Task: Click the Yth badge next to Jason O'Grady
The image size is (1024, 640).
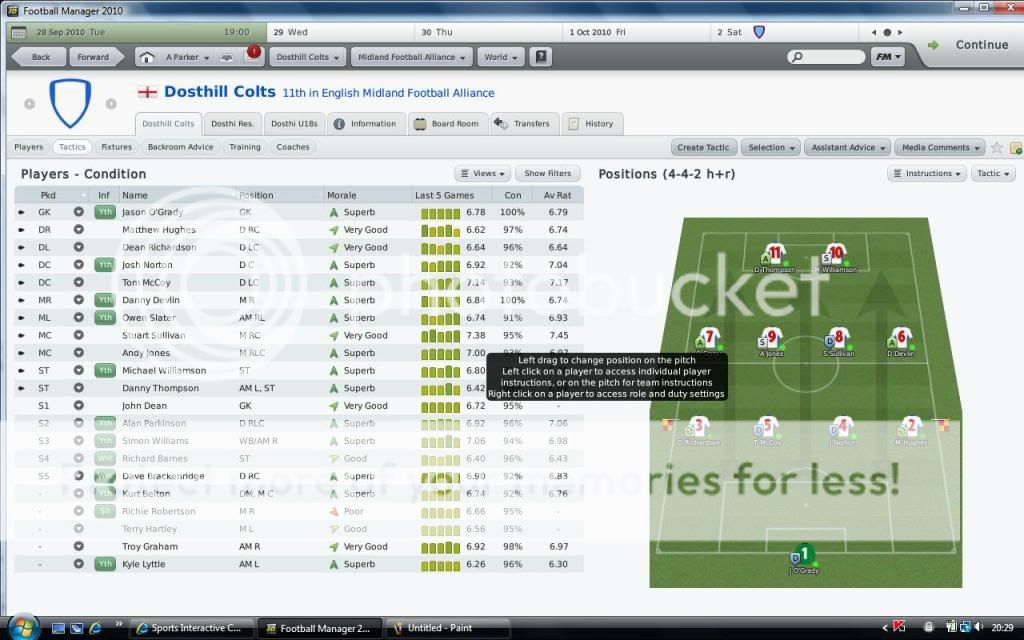Action: (103, 212)
